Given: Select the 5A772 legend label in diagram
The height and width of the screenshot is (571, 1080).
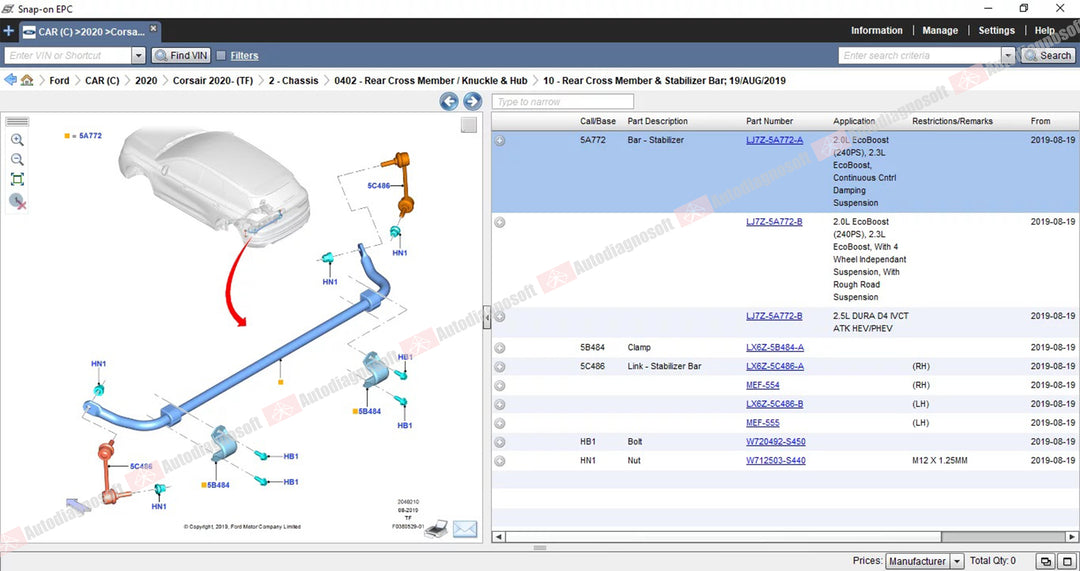Looking at the screenshot, I should pos(90,136).
